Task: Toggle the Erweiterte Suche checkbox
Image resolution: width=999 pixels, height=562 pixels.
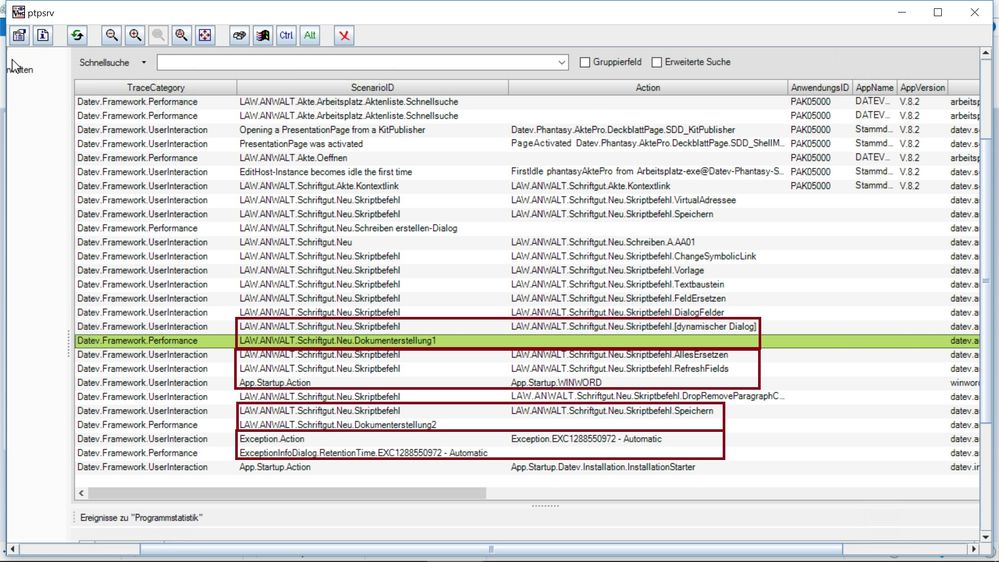Action: 657,63
